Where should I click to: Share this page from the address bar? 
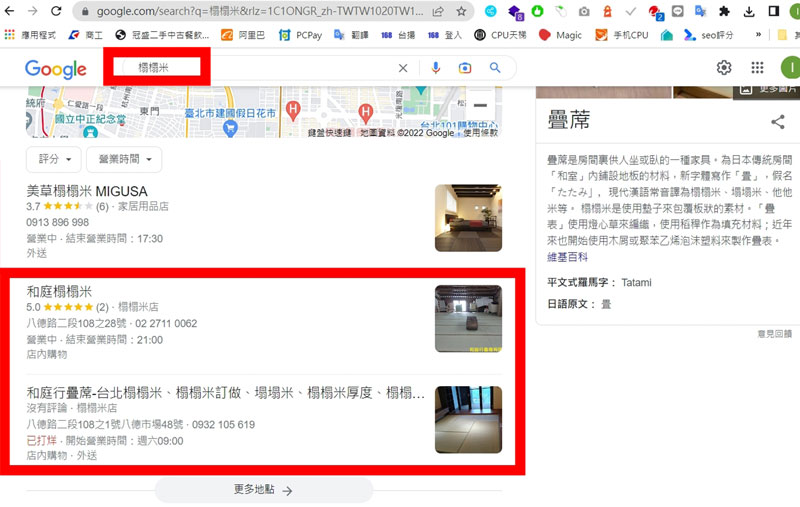[438, 11]
